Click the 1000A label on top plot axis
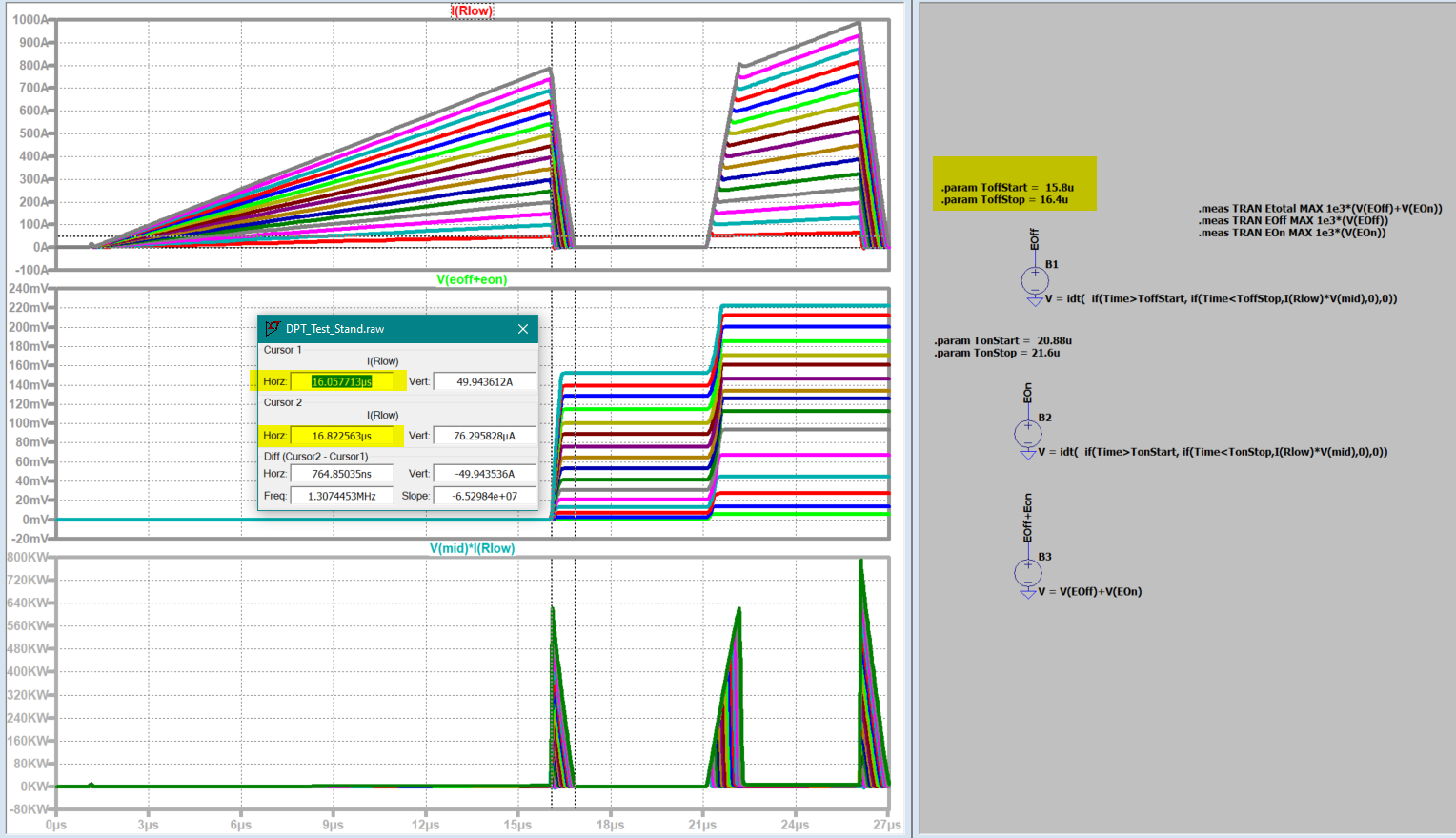This screenshot has height=838, width=1456. [x=30, y=20]
